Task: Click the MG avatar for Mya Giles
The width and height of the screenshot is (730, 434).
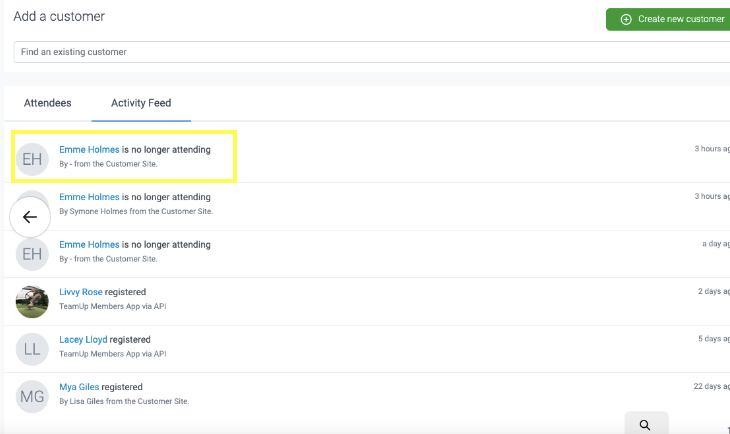Action: tap(32, 396)
